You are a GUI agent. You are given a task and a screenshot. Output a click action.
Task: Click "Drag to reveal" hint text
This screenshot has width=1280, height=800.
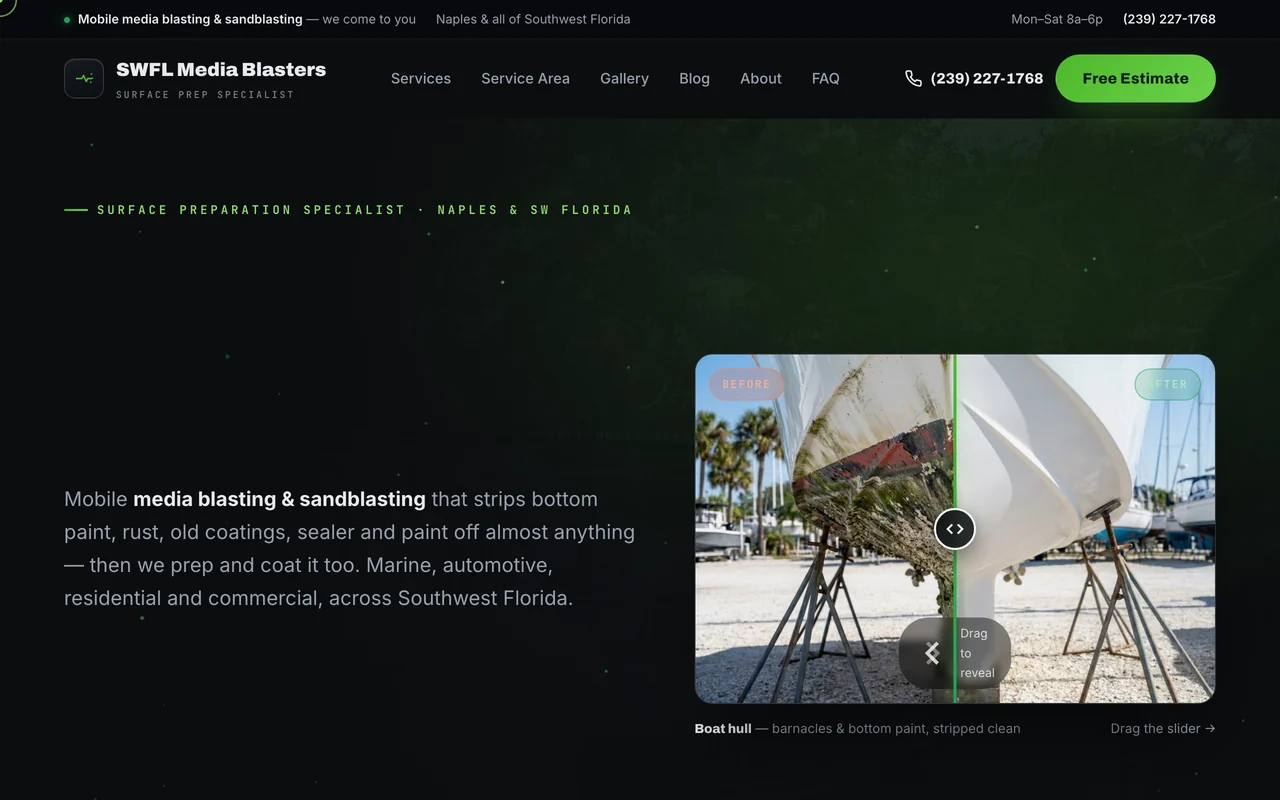[x=977, y=653]
